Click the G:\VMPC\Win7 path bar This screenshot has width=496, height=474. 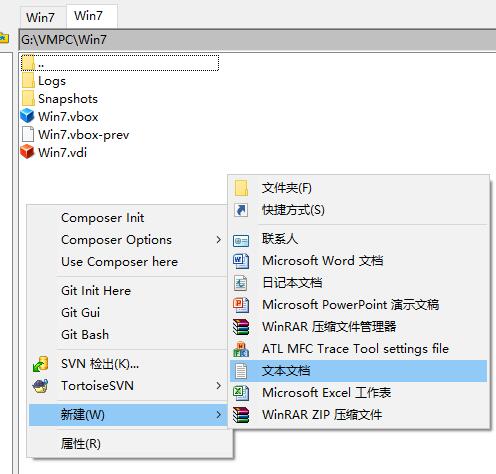257,40
